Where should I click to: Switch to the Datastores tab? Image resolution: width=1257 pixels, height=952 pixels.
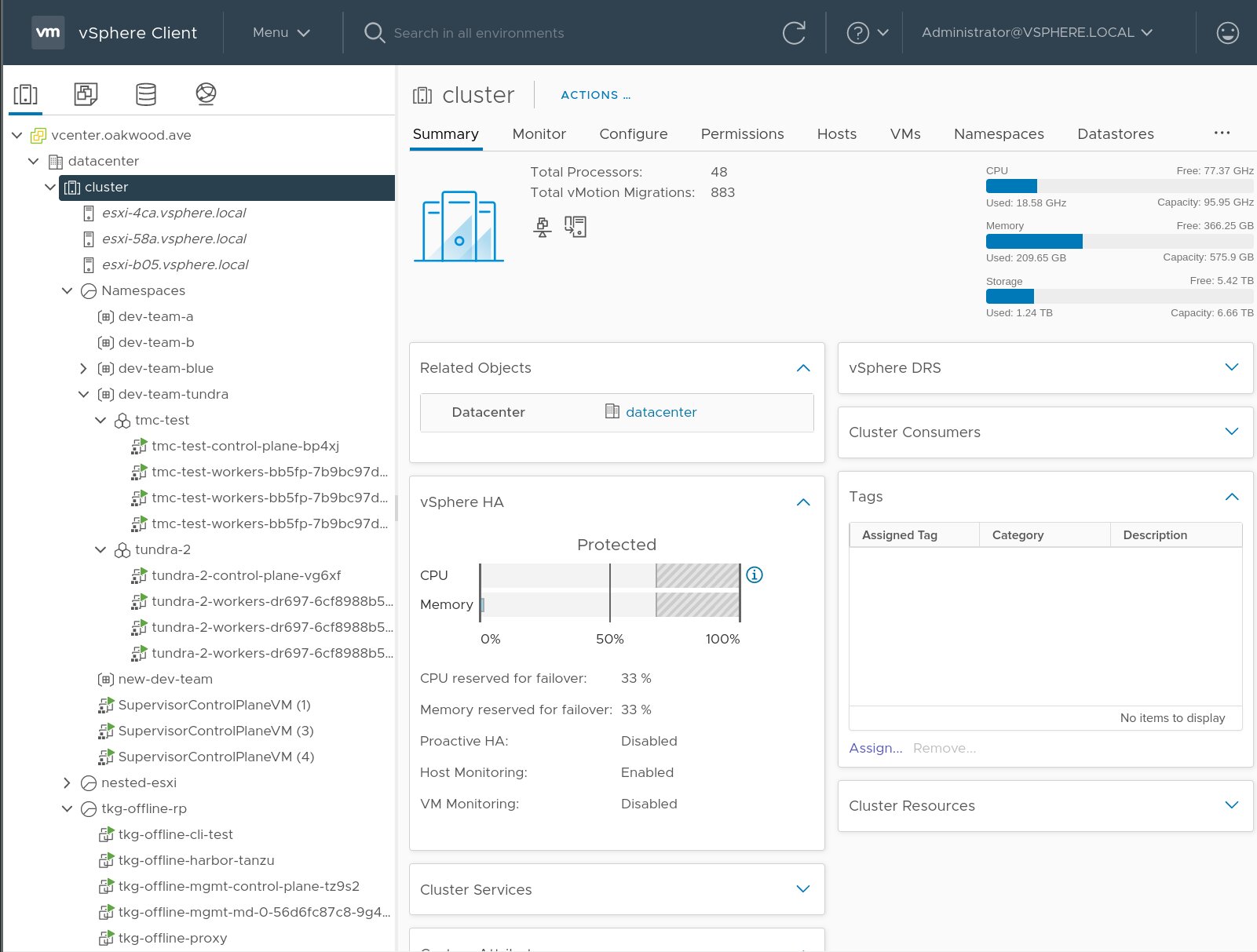point(1116,134)
